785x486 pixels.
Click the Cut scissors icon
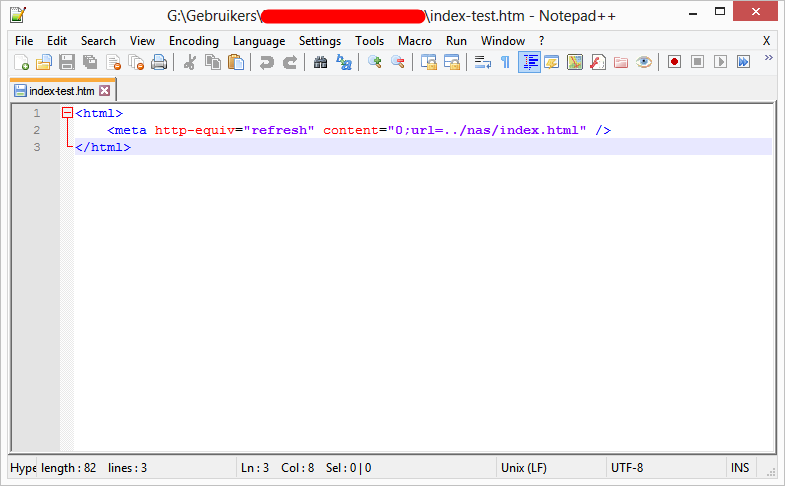190,62
